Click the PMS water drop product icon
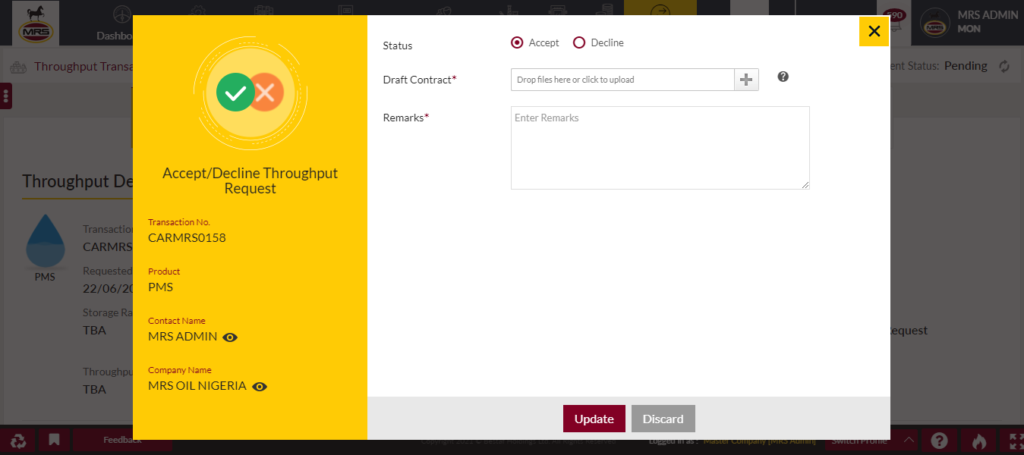The image size is (1024, 455). tap(45, 241)
